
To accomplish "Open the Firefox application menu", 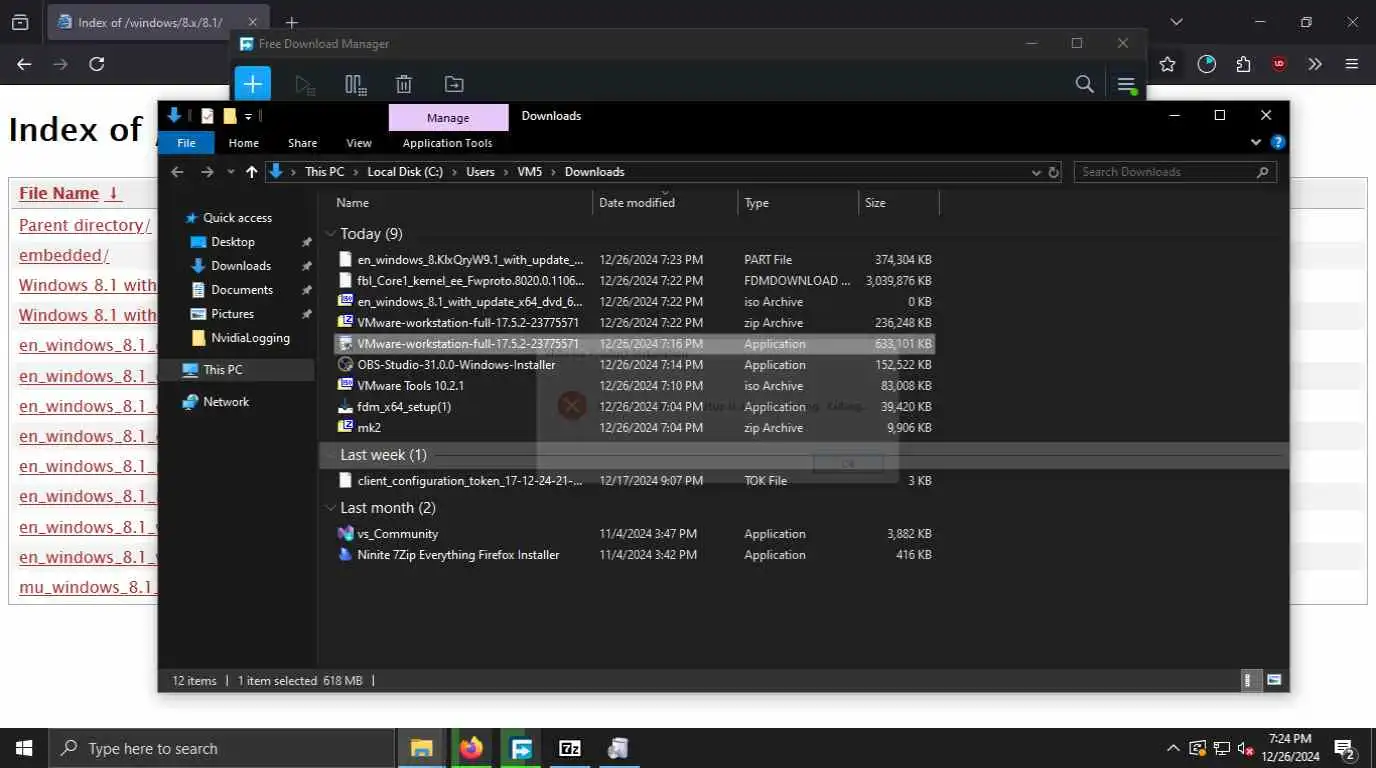I will click(1352, 64).
